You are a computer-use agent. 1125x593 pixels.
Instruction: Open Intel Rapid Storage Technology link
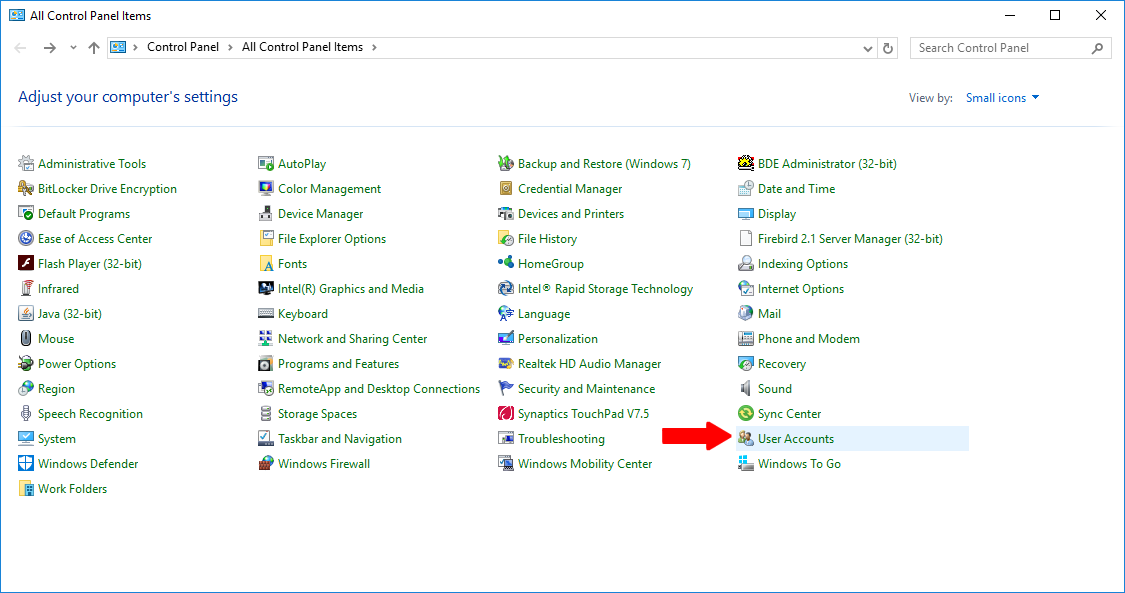click(x=606, y=289)
